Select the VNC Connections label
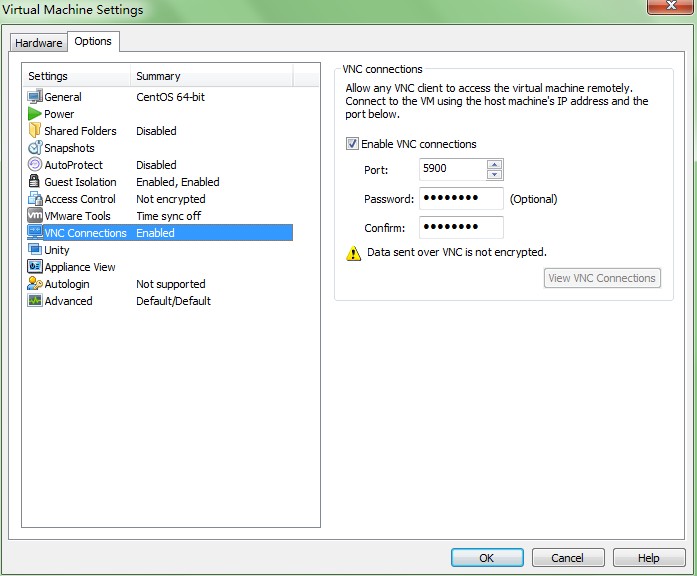Screen dimensions: 697x576 [x=85, y=233]
